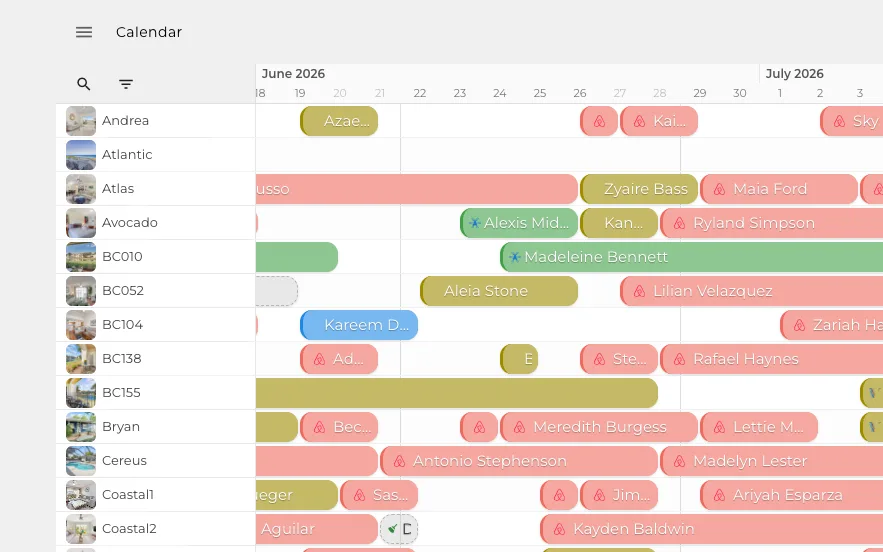Open the Alexis Mid... green booking
883x552 pixels.
click(x=519, y=223)
